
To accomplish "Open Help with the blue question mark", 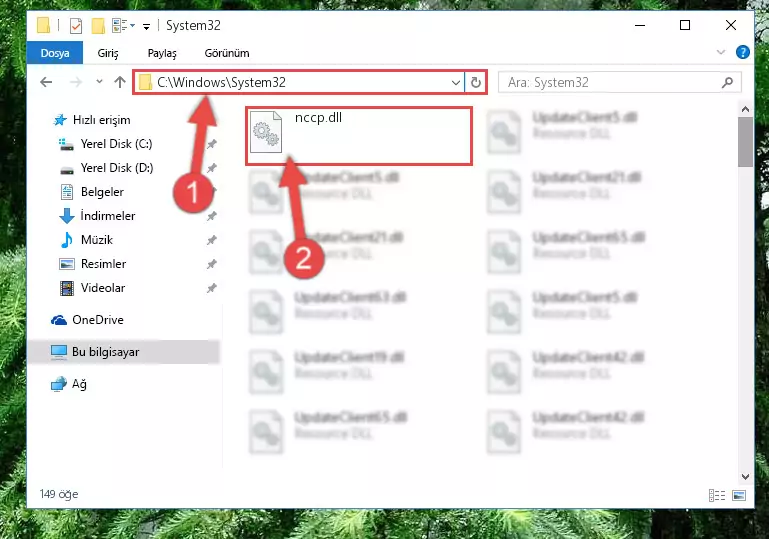I will [x=743, y=52].
